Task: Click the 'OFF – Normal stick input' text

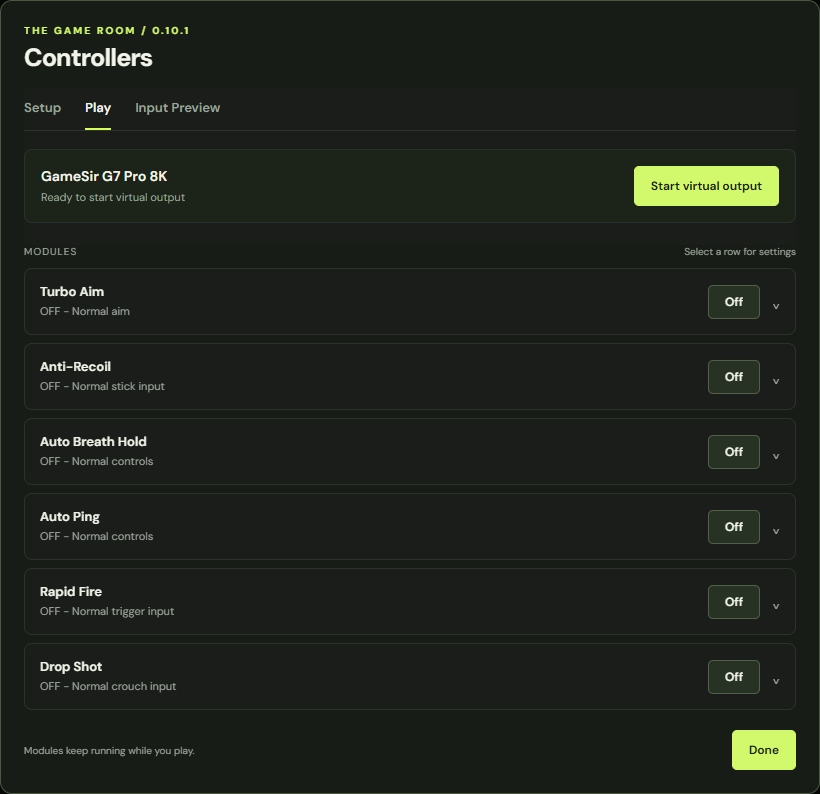Action: (x=102, y=386)
